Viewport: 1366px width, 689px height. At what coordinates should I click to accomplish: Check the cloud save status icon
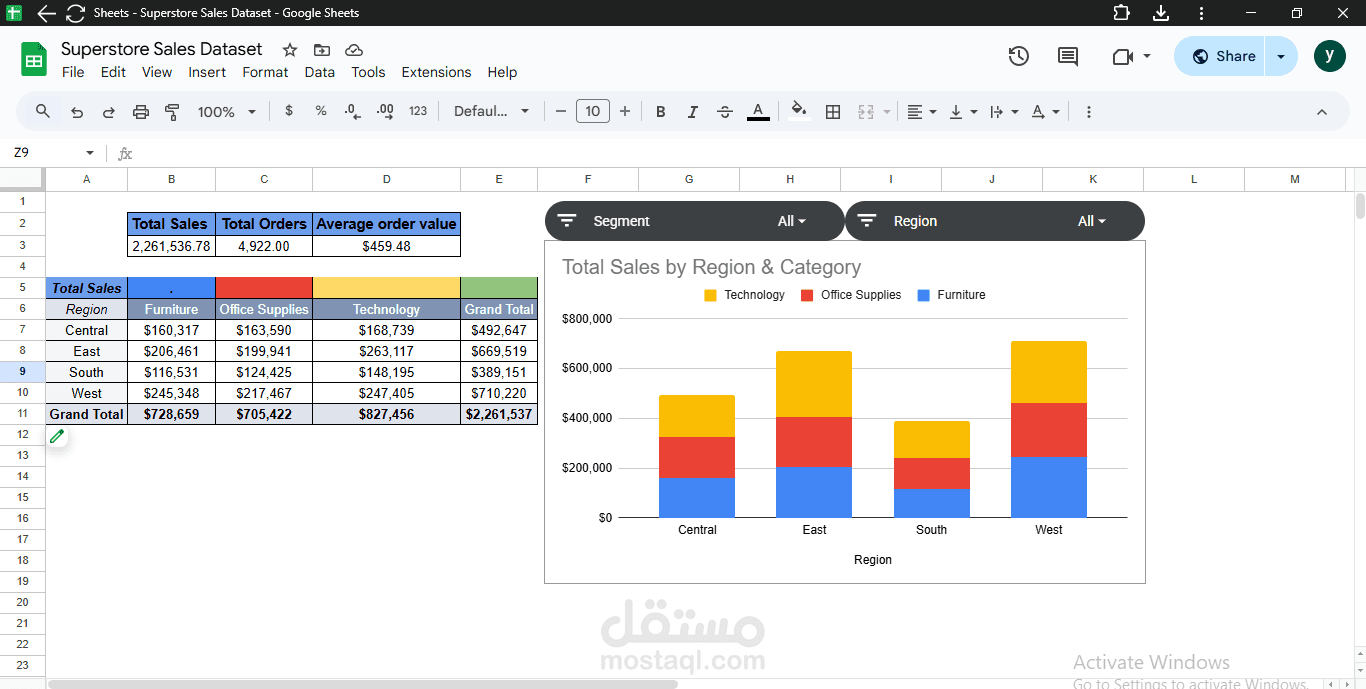[x=353, y=50]
